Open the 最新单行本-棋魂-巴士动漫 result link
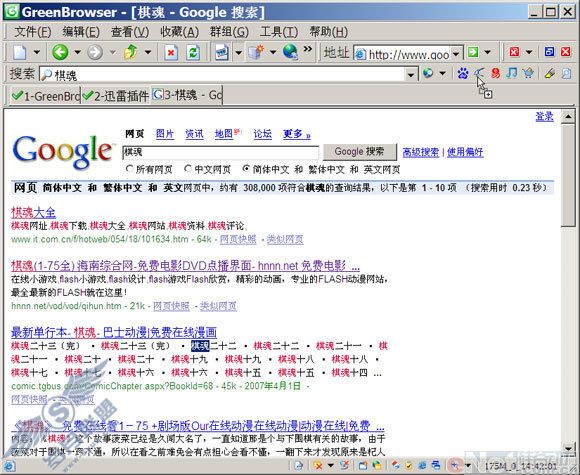 point(114,332)
